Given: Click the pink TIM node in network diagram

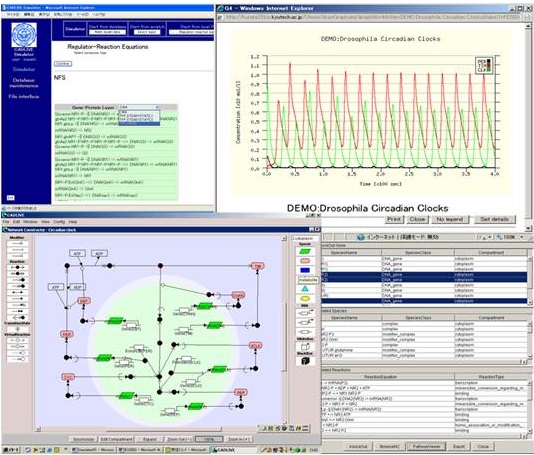Looking at the screenshot, I should [257, 266].
